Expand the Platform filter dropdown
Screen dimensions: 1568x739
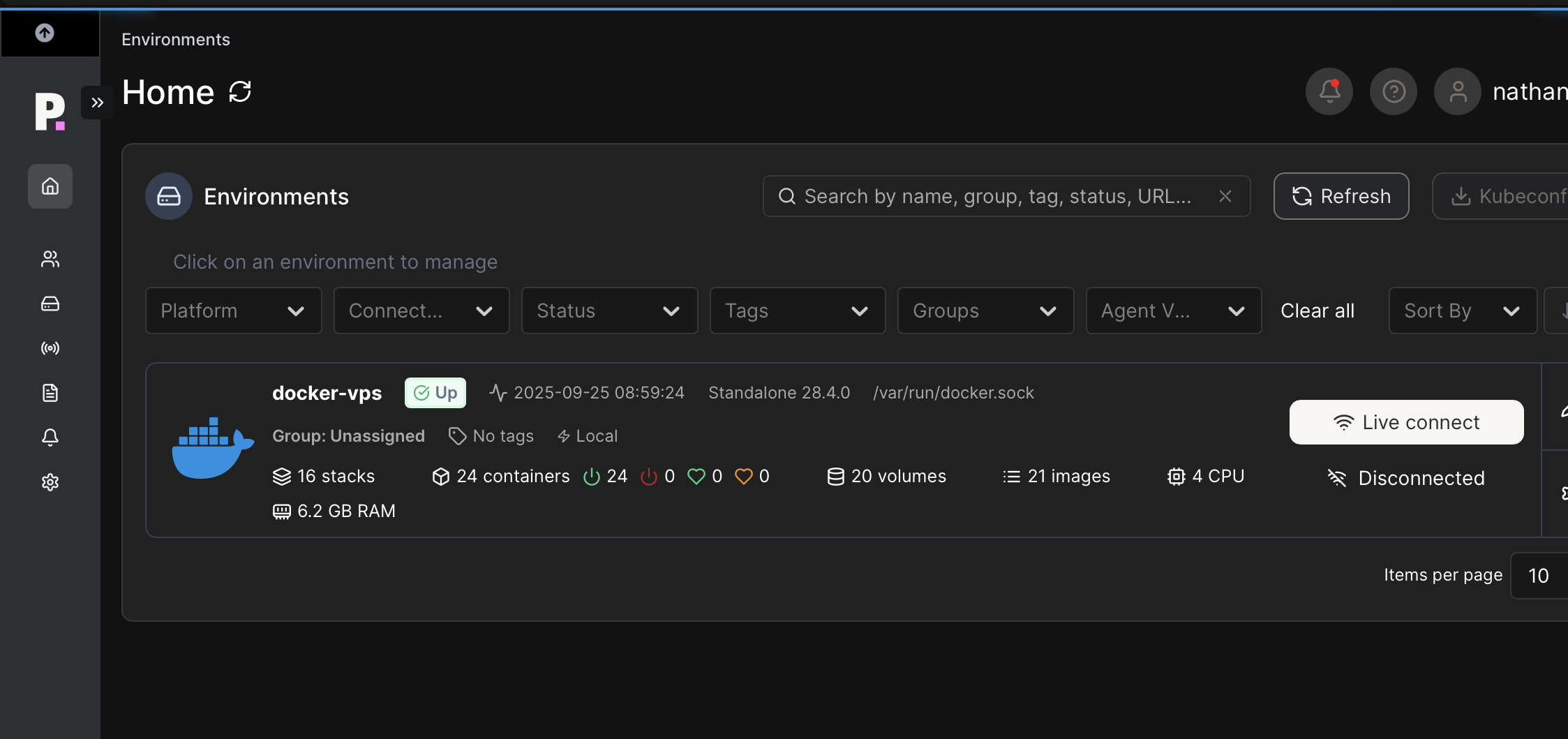coord(233,311)
